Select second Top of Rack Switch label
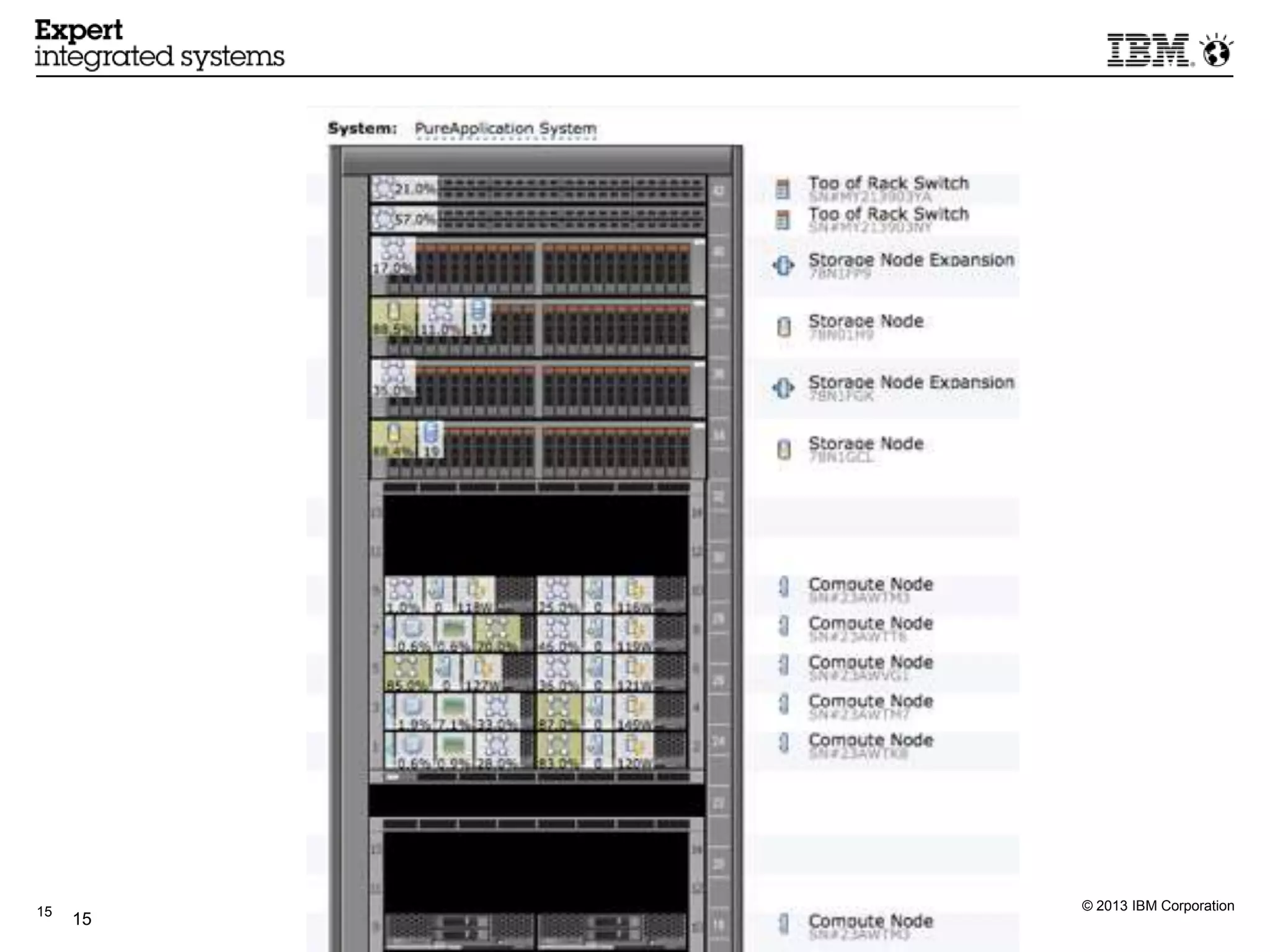Viewport: 1270px width, 952px height. (887, 214)
